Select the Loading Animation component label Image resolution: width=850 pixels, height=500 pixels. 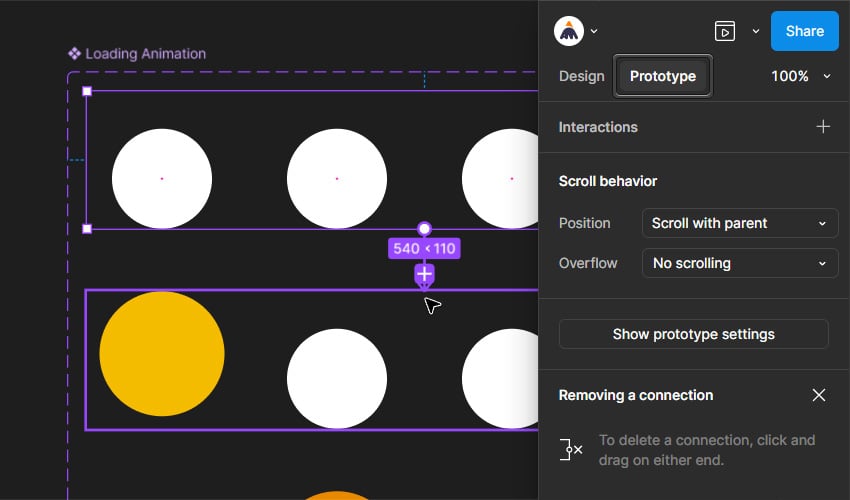point(145,54)
